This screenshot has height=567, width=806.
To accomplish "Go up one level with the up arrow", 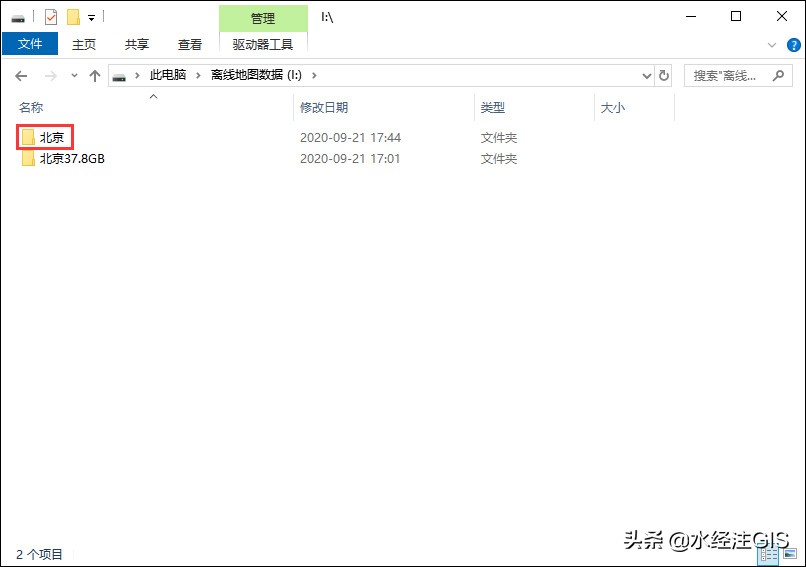I will pyautogui.click(x=95, y=76).
